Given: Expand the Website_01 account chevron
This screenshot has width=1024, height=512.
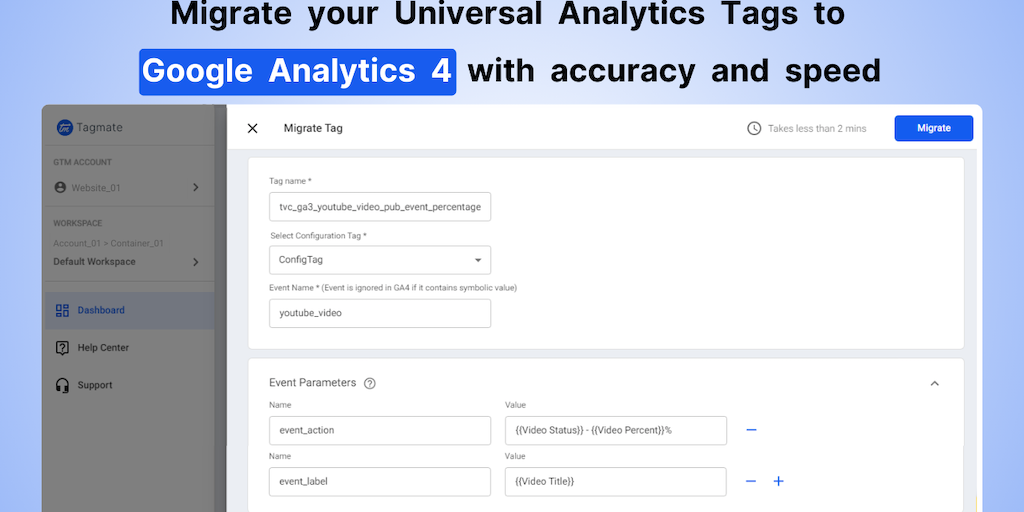Looking at the screenshot, I should coord(195,187).
